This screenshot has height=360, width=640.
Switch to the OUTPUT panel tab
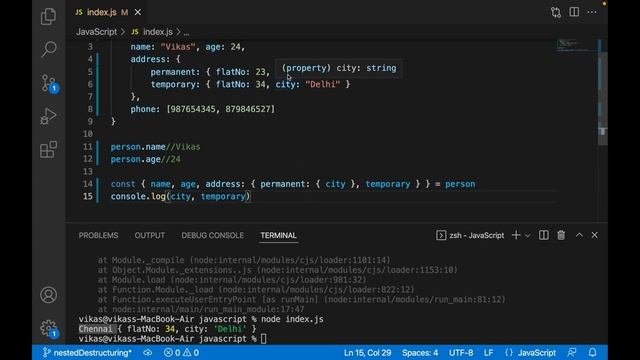[150, 236]
